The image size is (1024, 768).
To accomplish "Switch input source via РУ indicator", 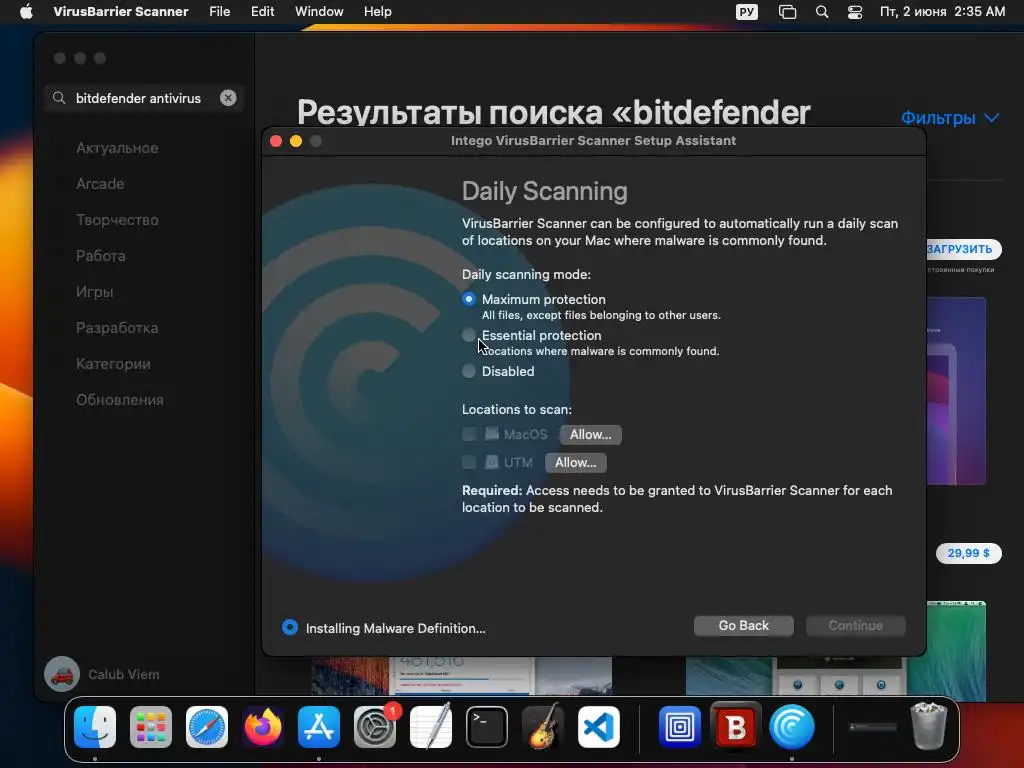I will pyautogui.click(x=747, y=12).
